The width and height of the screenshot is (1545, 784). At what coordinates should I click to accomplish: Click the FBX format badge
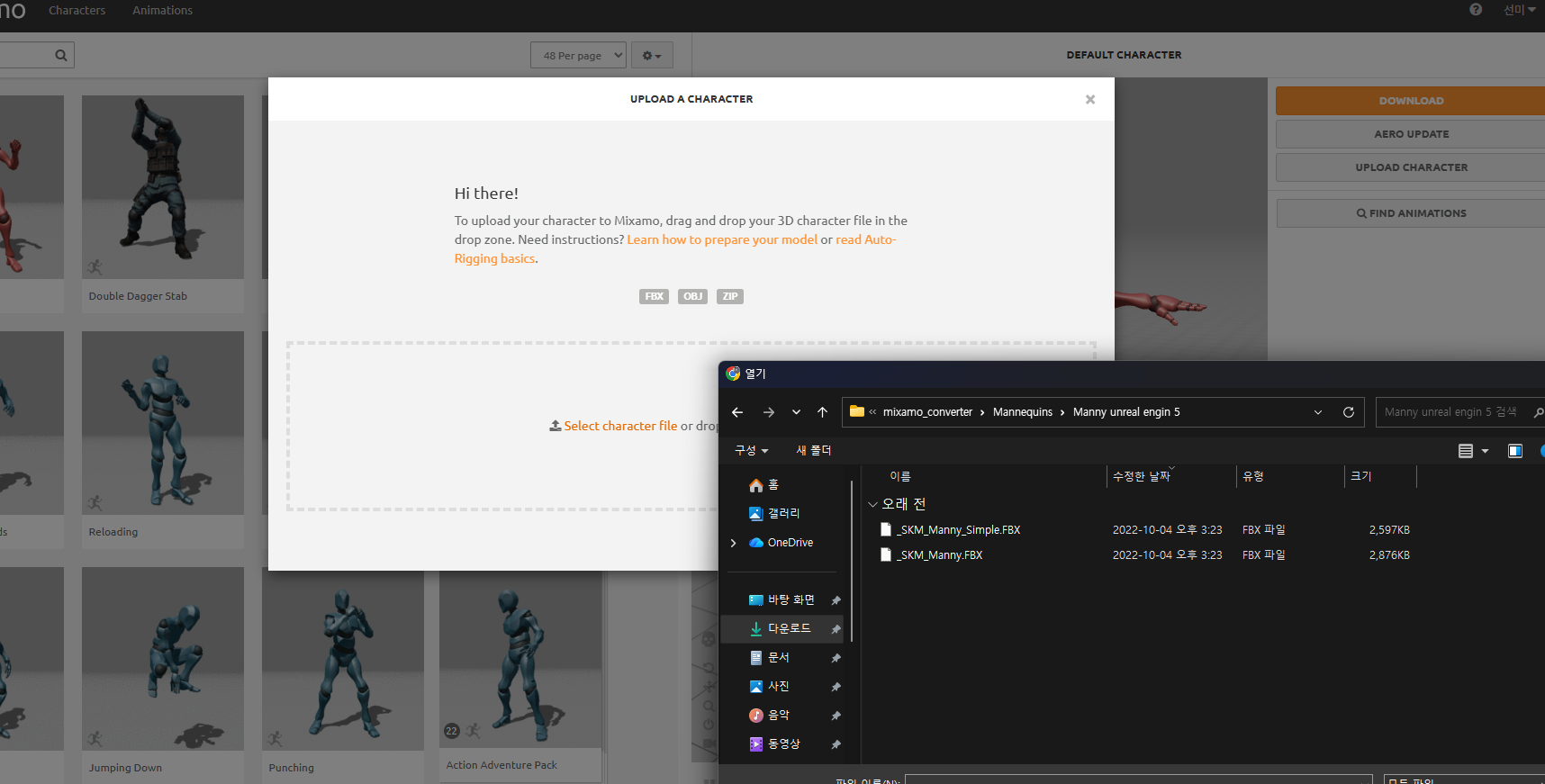point(654,296)
